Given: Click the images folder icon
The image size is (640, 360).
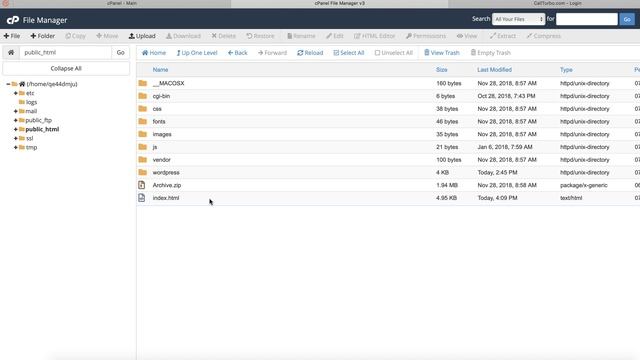Looking at the screenshot, I should tap(142, 133).
